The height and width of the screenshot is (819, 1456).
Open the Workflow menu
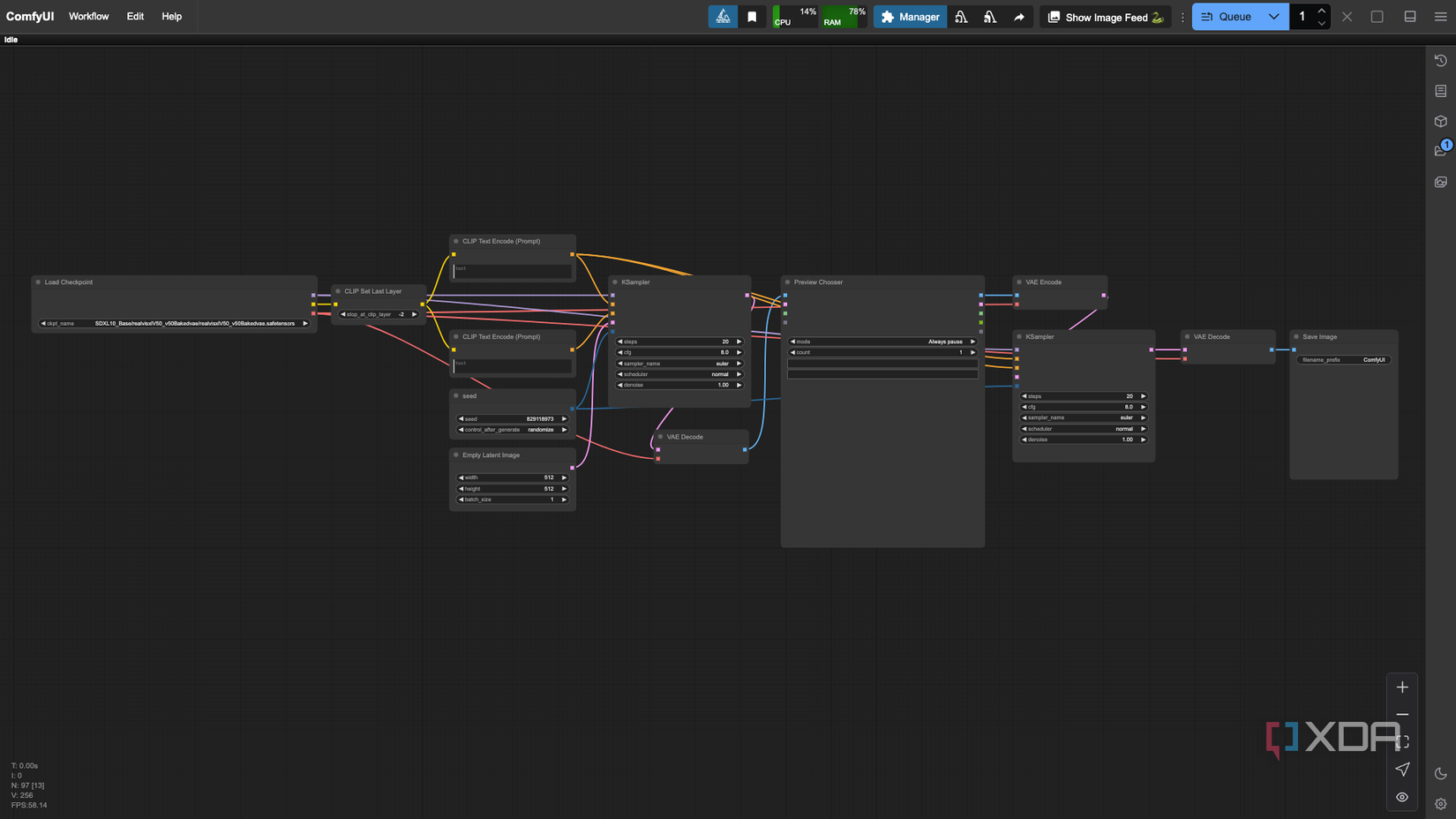tap(88, 16)
